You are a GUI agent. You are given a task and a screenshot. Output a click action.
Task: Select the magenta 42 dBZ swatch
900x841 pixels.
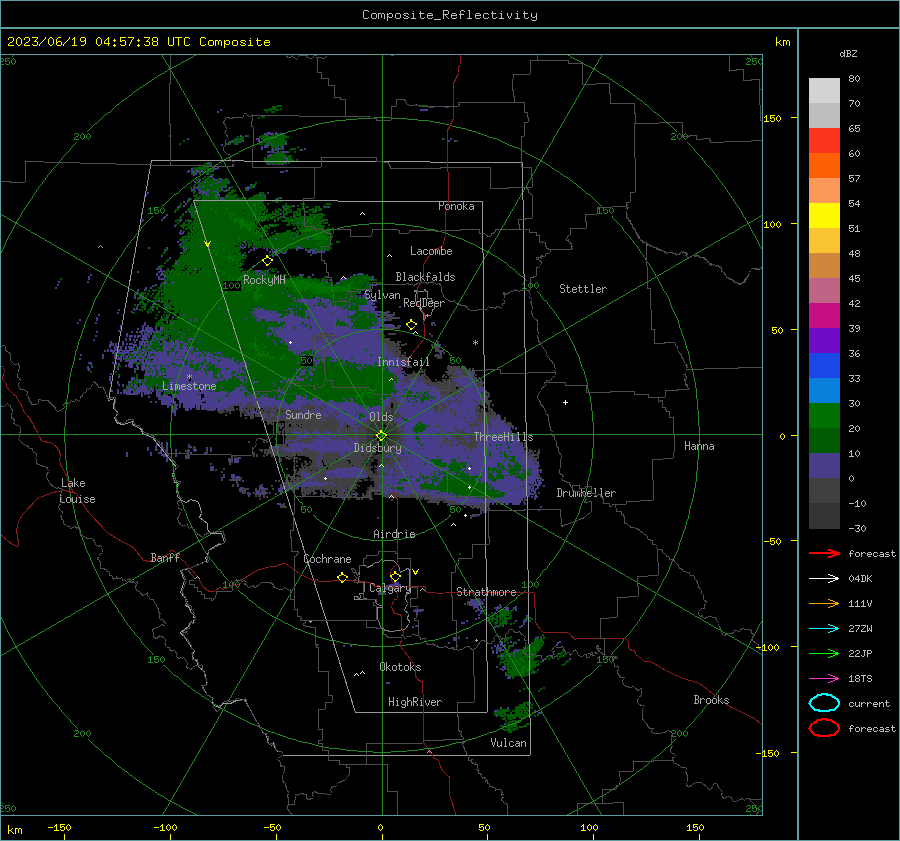pyautogui.click(x=824, y=315)
